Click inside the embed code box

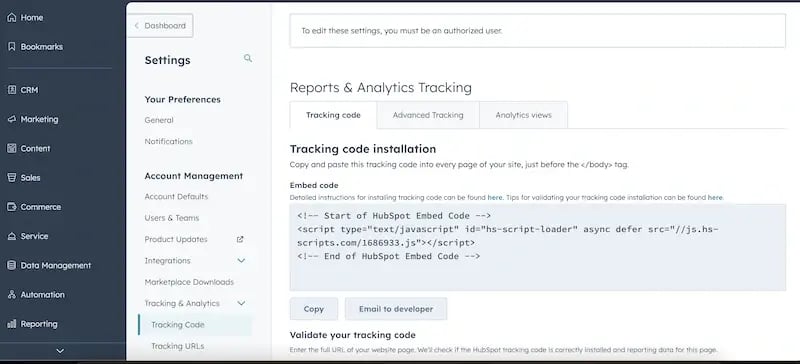[x=538, y=248]
